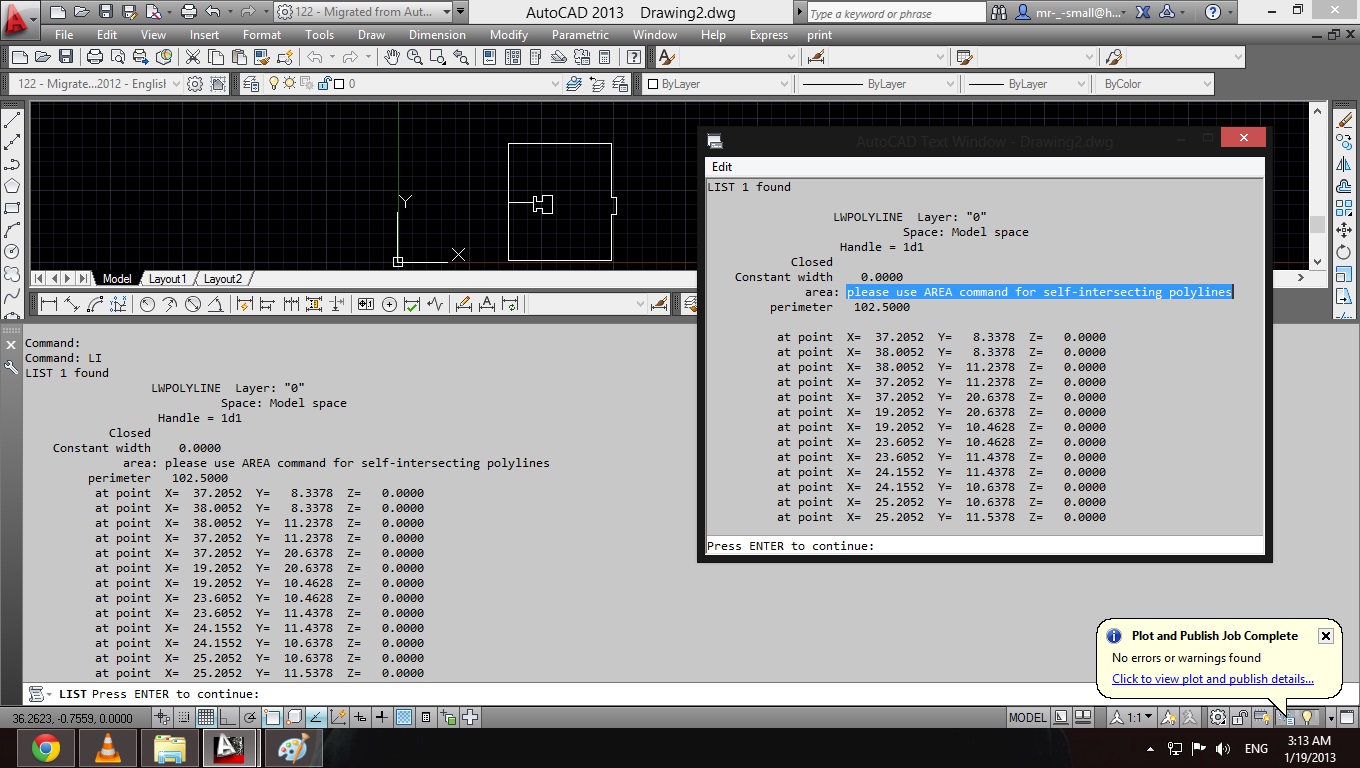
Task: Switch to the Layout1 tab
Action: click(168, 279)
